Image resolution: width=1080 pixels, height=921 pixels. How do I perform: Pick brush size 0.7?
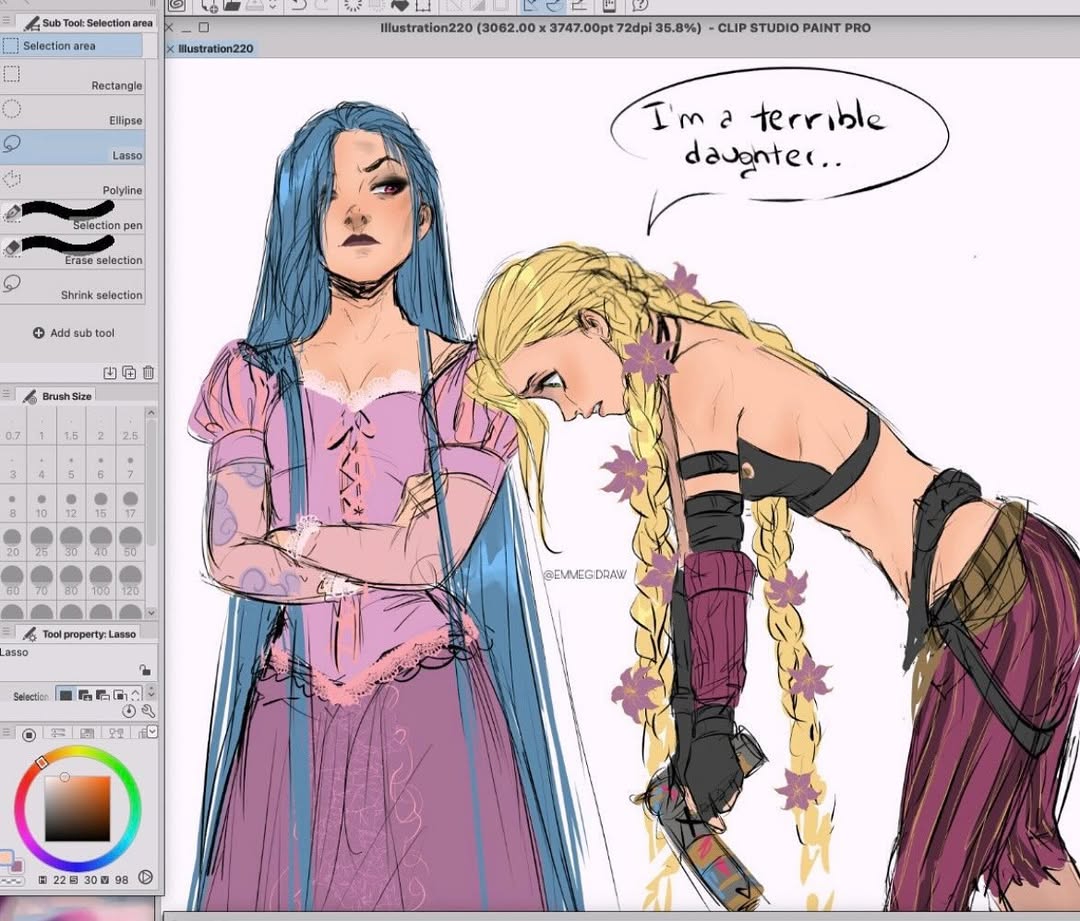pos(12,427)
